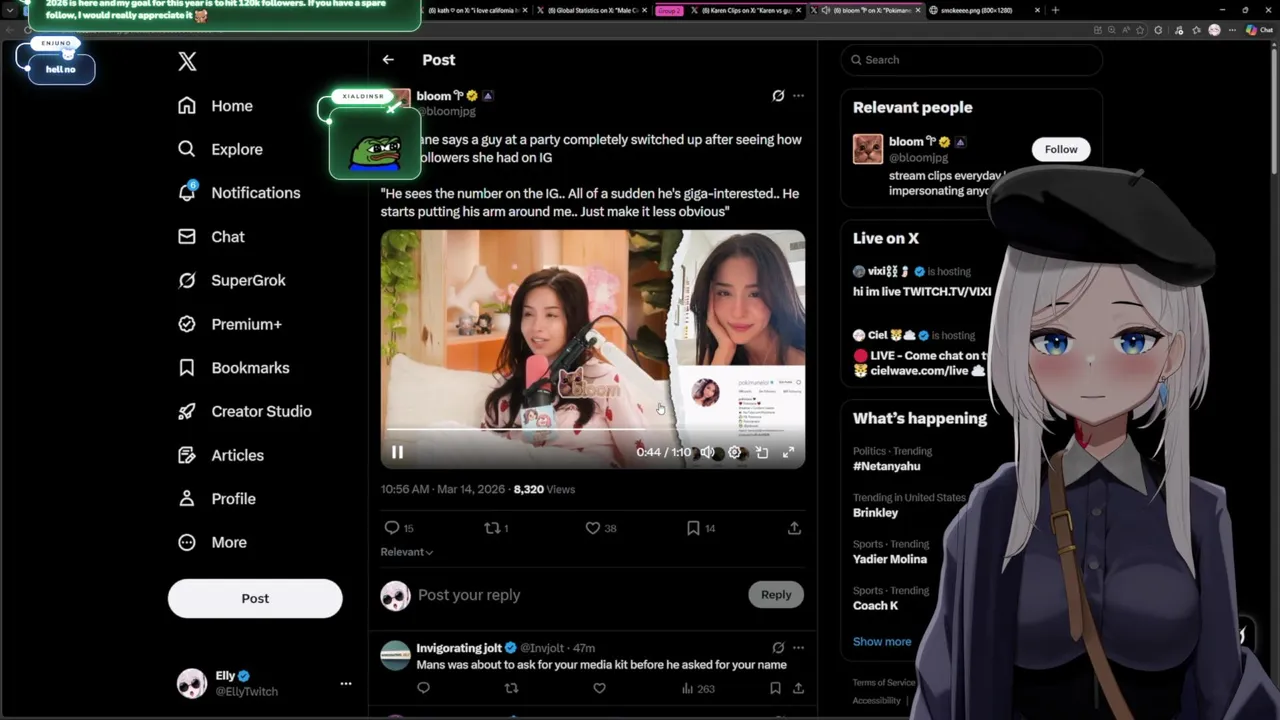
Task: Repost Invigorating jolt's comment
Action: click(x=511, y=688)
